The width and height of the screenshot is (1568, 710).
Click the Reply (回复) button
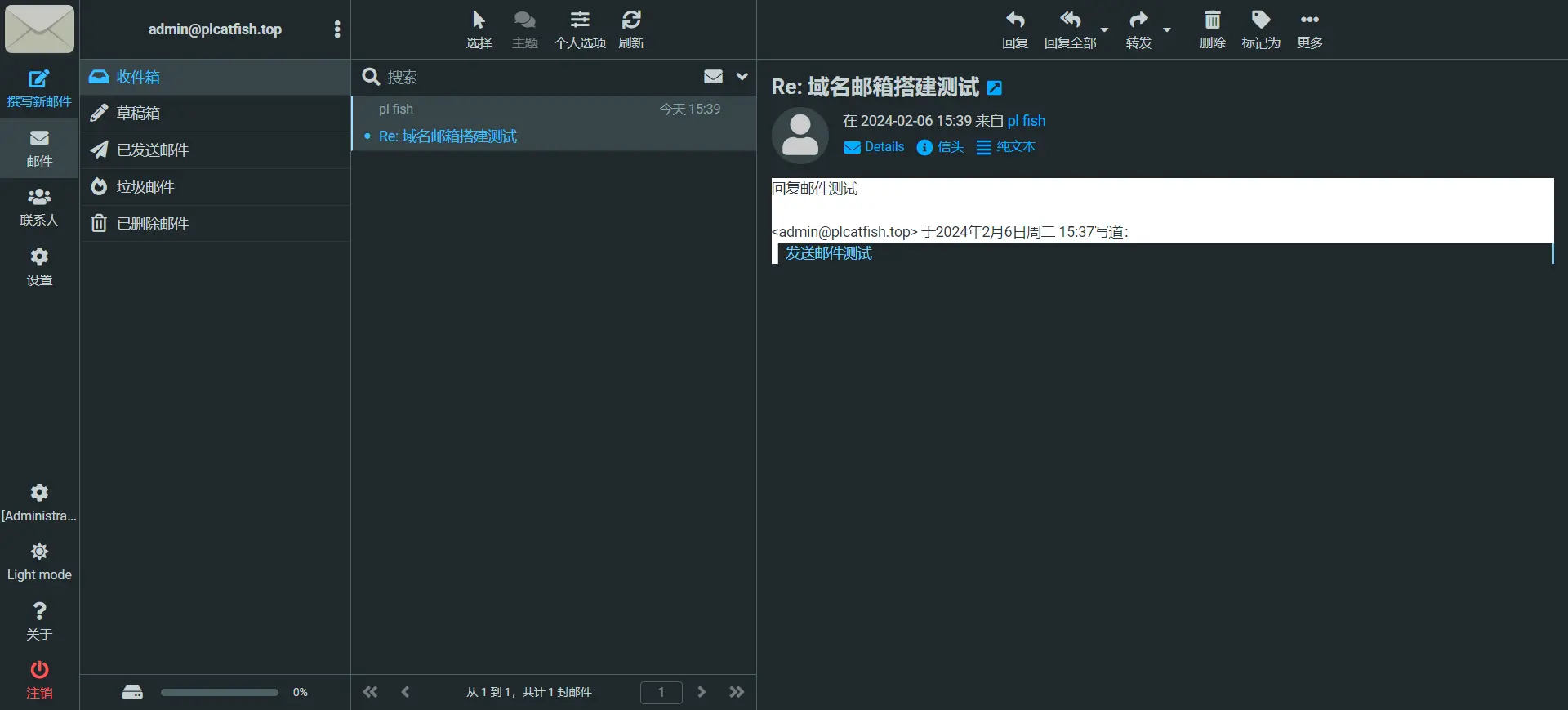(x=1015, y=30)
